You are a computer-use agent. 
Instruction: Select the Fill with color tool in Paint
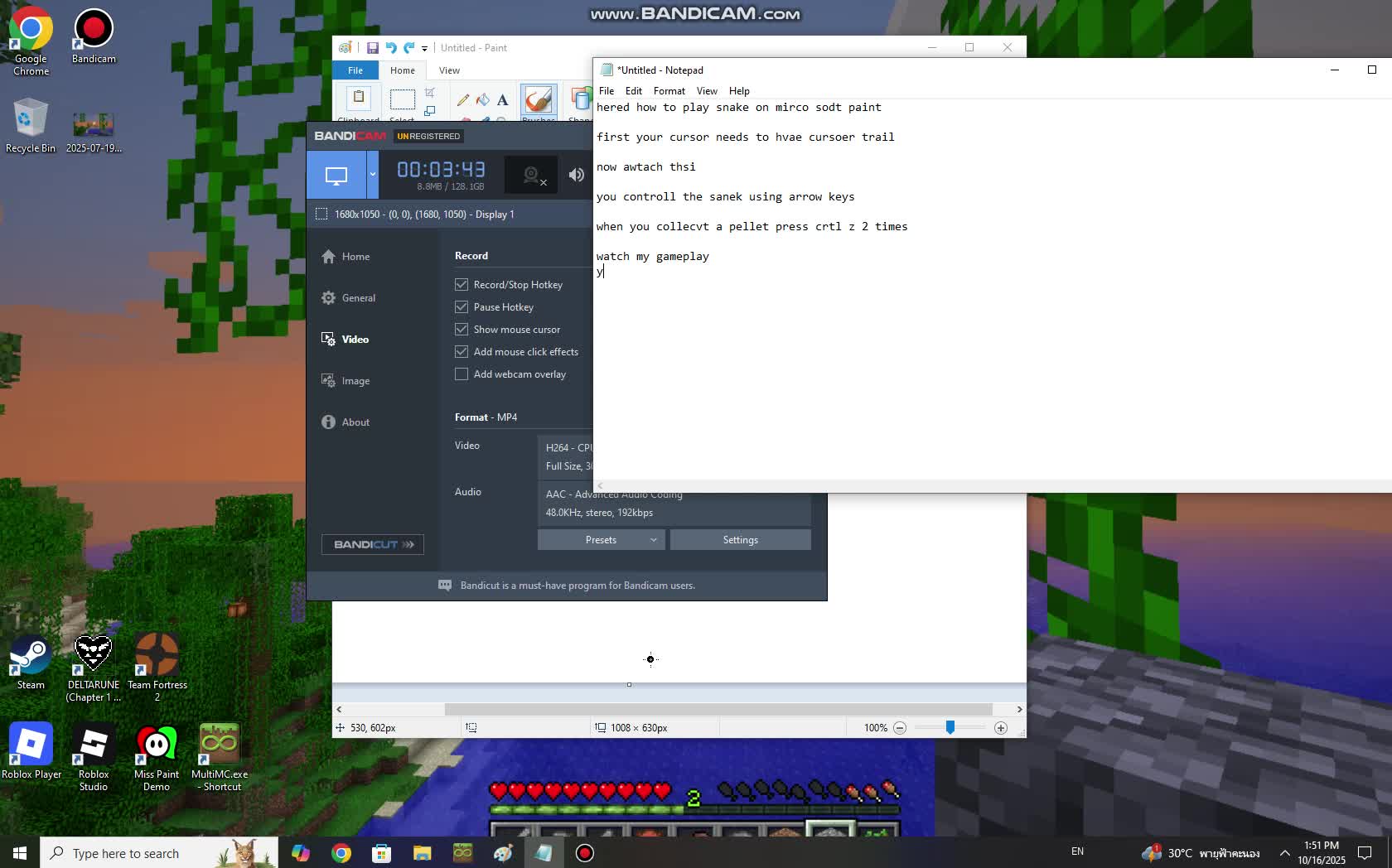pyautogui.click(x=483, y=100)
